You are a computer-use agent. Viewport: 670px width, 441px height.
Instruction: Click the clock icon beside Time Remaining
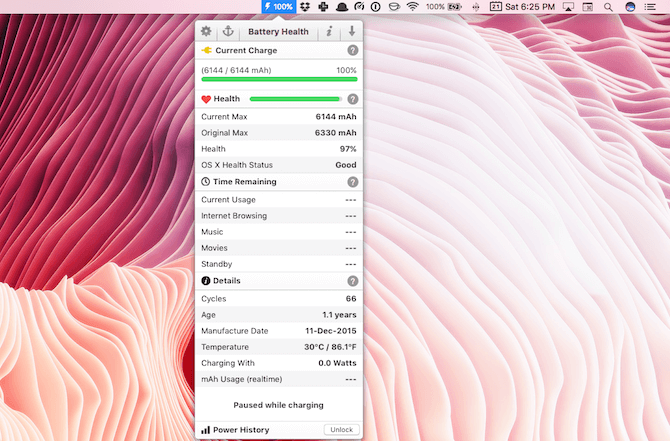coord(206,182)
